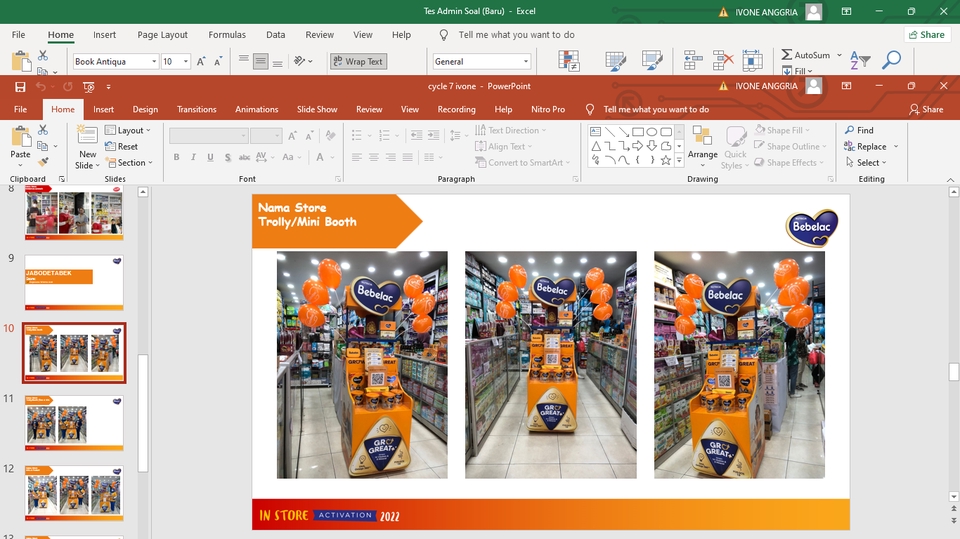Click Center alignment in PowerPoint paragraph group
This screenshot has height=539, width=960.
click(373, 157)
